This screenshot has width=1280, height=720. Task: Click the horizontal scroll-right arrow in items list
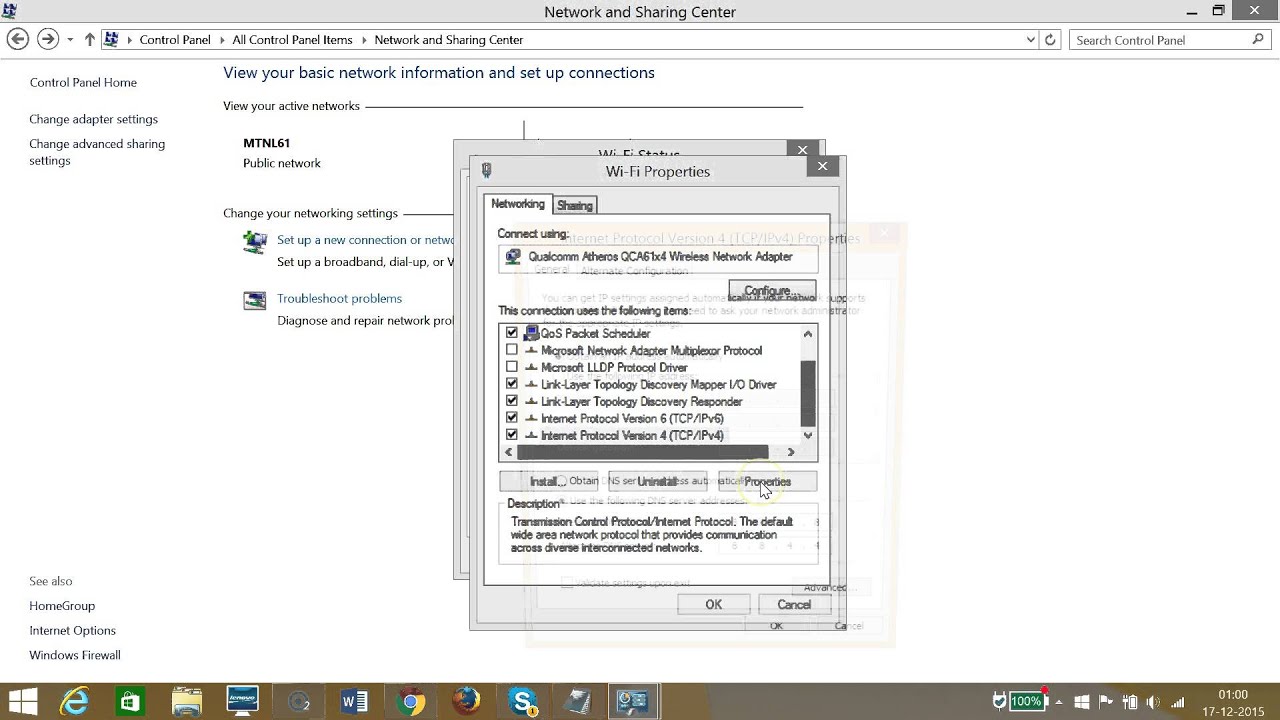[x=791, y=452]
